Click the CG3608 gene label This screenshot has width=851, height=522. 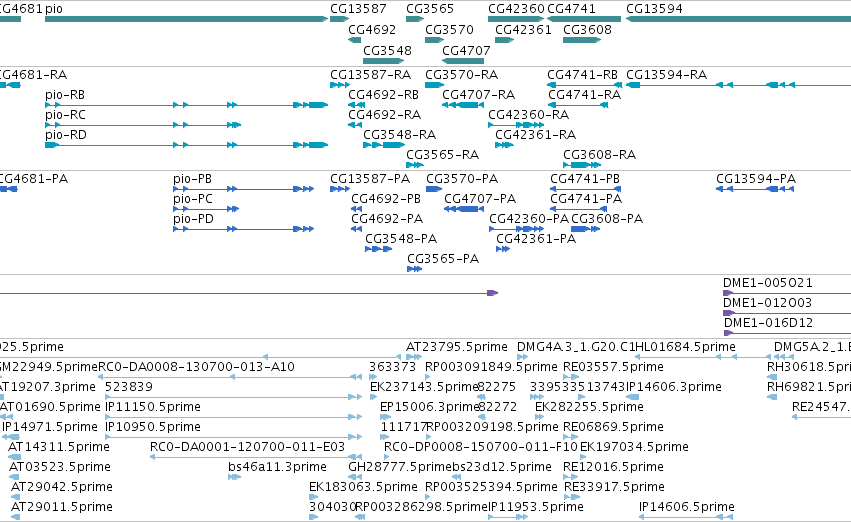pos(587,30)
